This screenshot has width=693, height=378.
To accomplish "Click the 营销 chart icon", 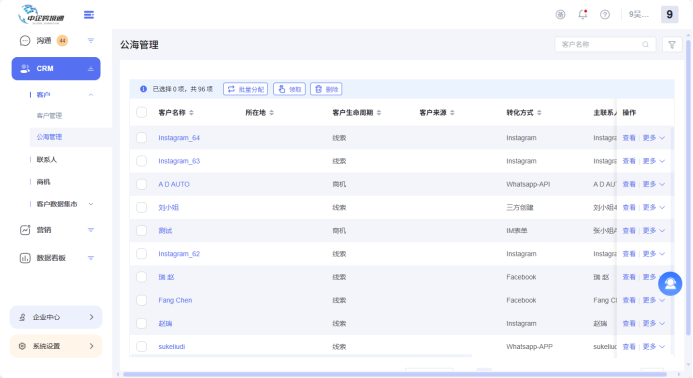I will coord(25,230).
